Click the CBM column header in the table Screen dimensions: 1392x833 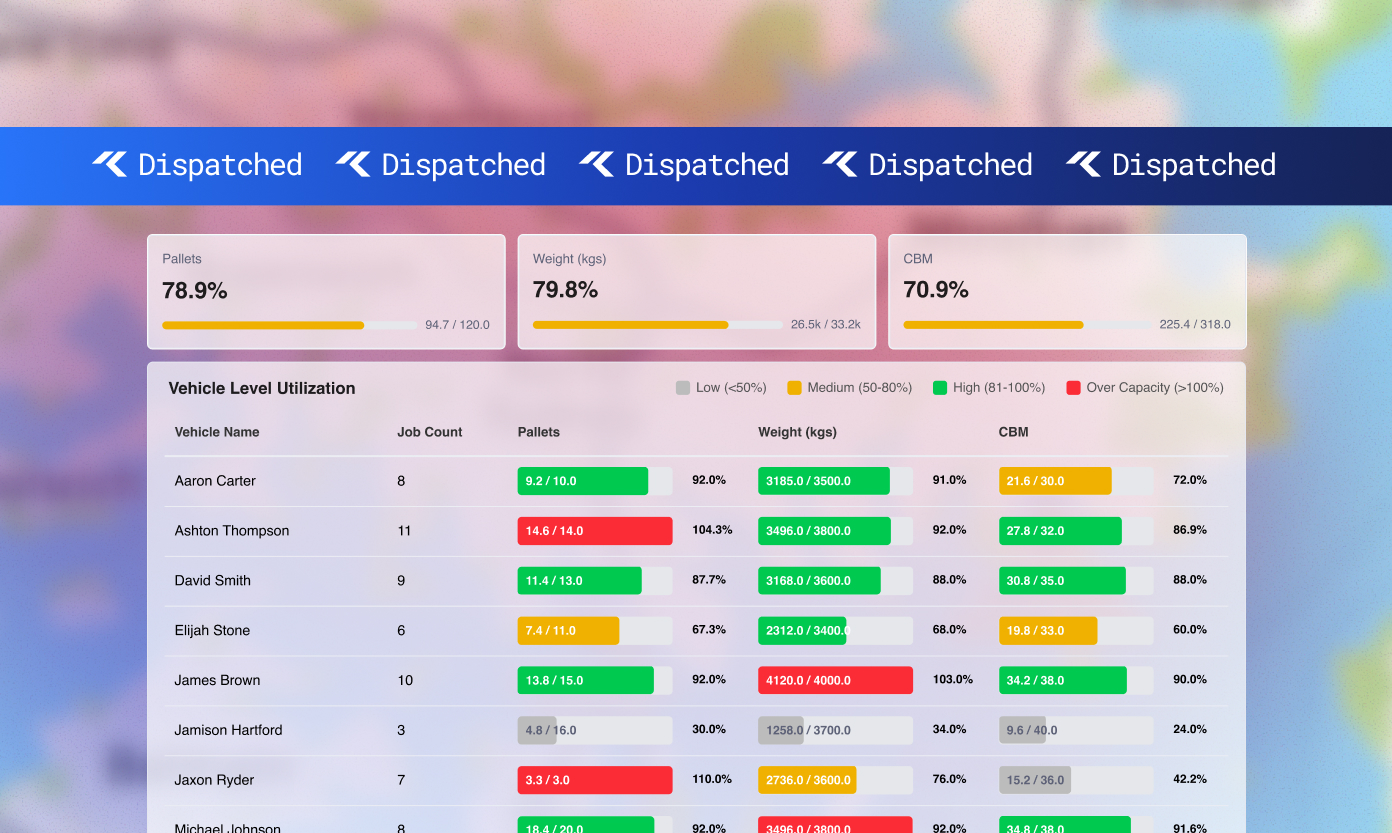pyautogui.click(x=1013, y=432)
